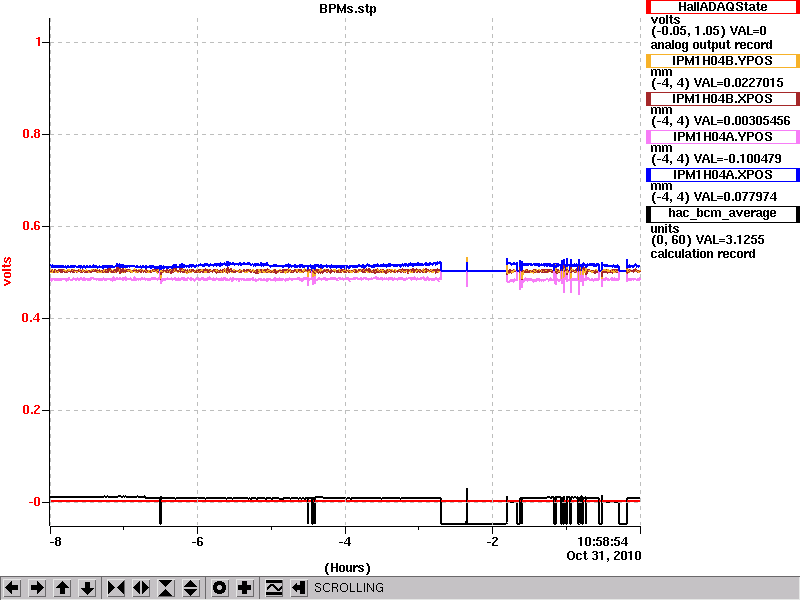Click the y-axis tick label 0.4
Screen dimensions: 800x600
click(x=32, y=318)
